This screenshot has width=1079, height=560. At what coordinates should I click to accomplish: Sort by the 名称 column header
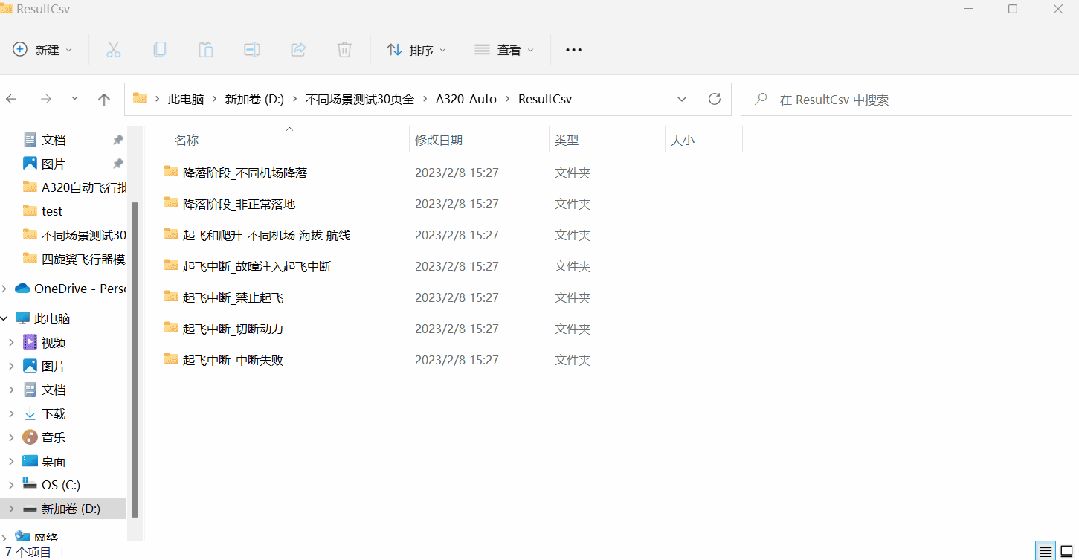tap(186, 140)
